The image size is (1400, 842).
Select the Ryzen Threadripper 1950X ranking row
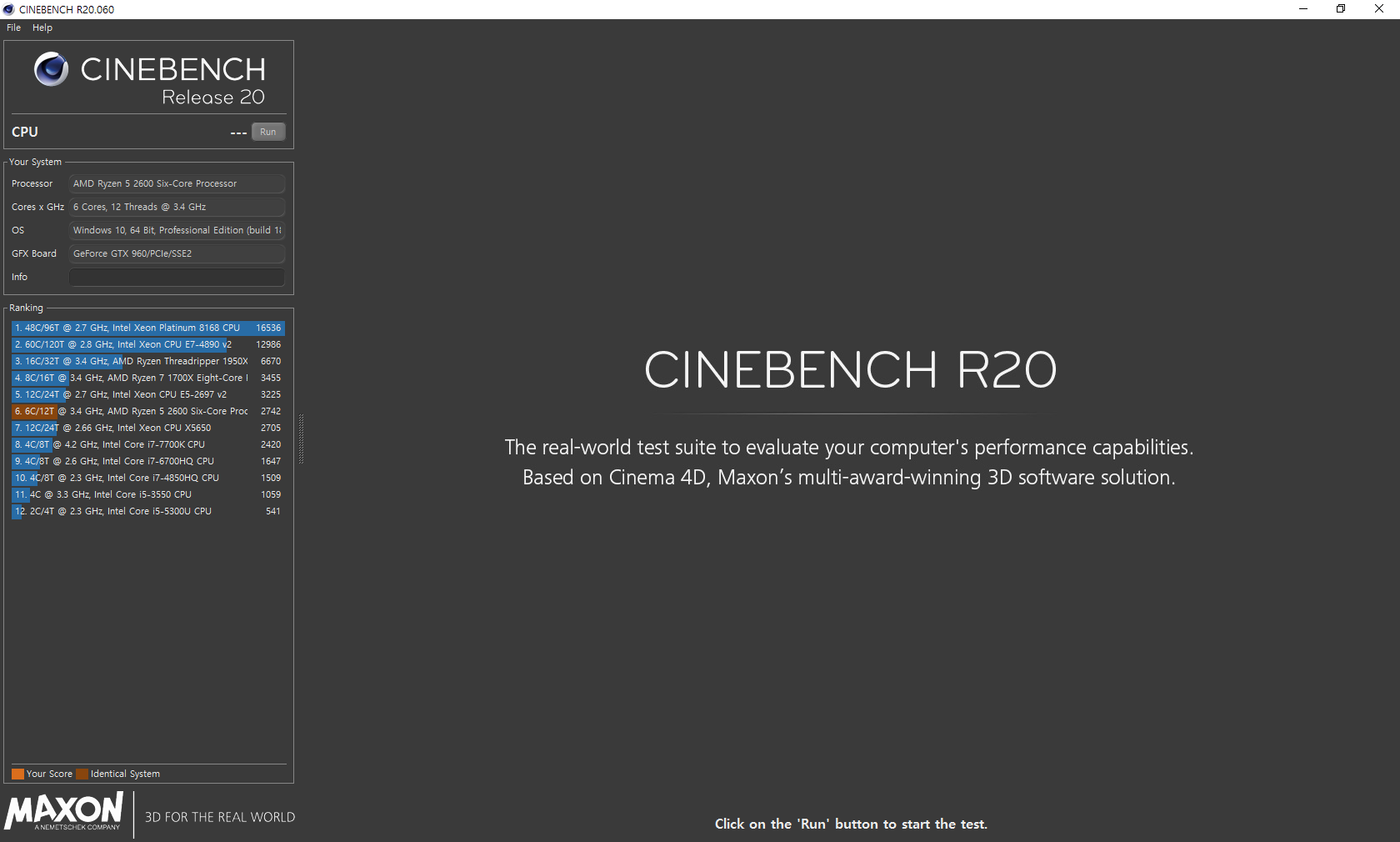[148, 361]
